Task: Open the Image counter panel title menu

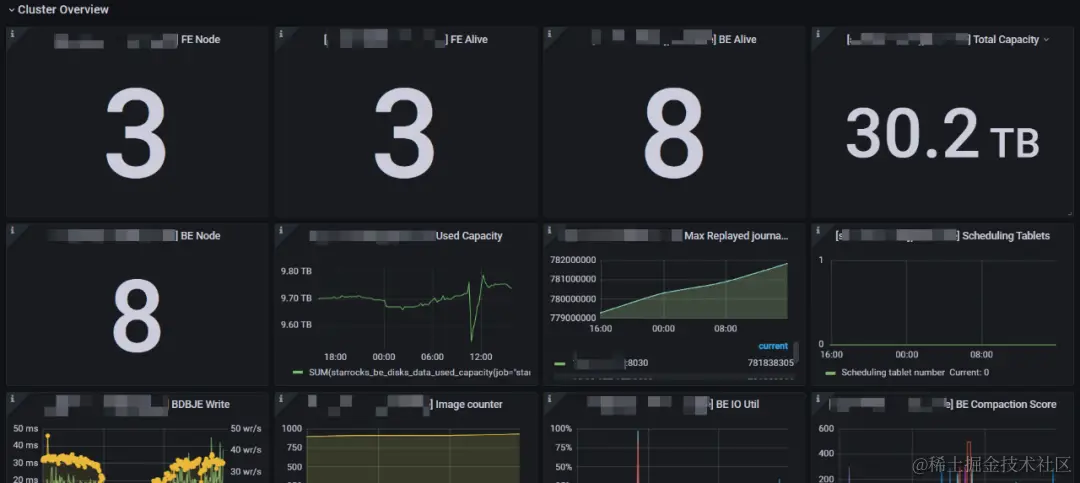Action: [406, 404]
